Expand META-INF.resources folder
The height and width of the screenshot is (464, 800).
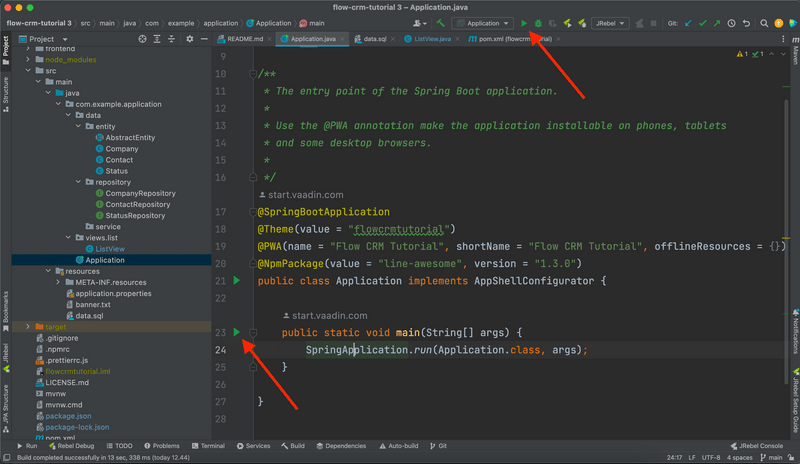[58, 282]
